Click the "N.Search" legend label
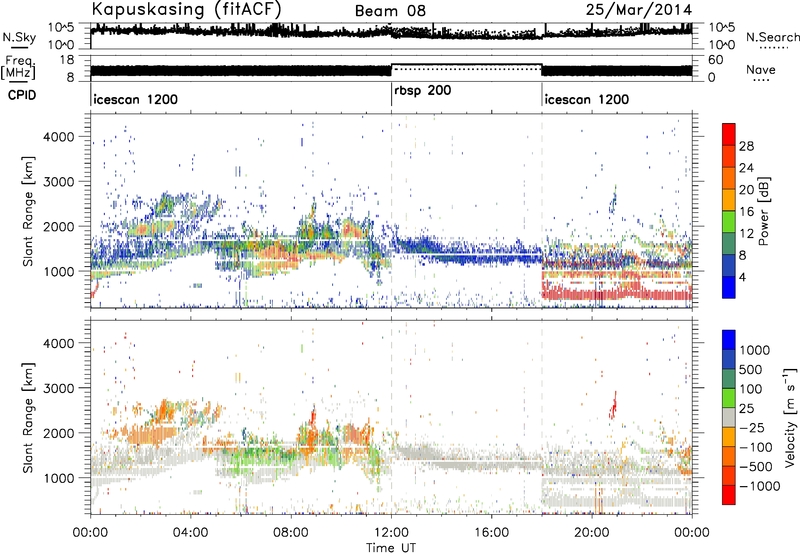Screen dimensions: 800x554 [x=772, y=37]
